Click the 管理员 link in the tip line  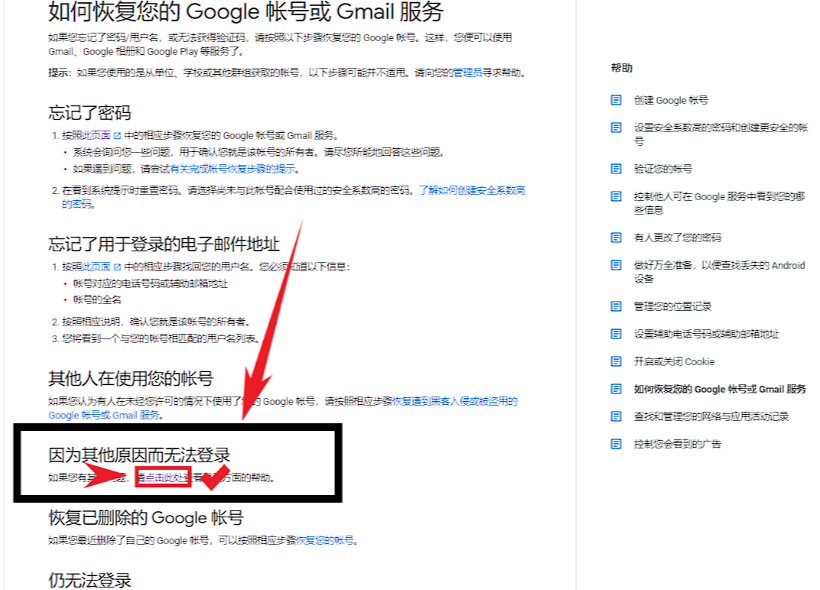(x=468, y=72)
